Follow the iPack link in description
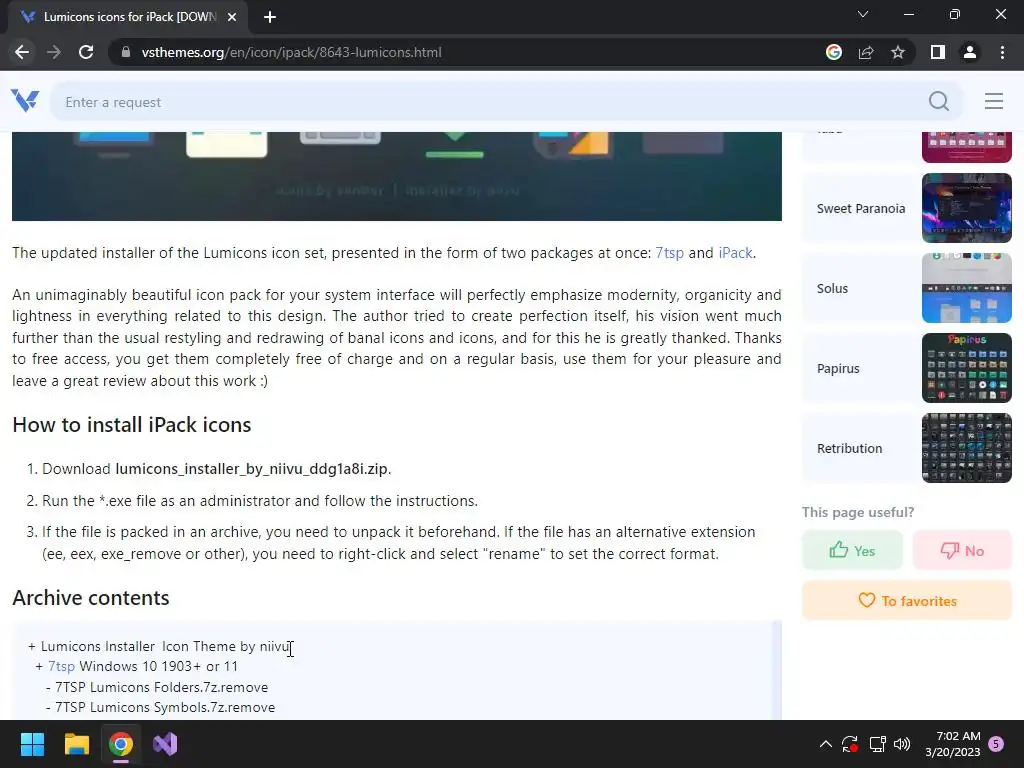Screen dimensions: 1024x768 coord(735,253)
